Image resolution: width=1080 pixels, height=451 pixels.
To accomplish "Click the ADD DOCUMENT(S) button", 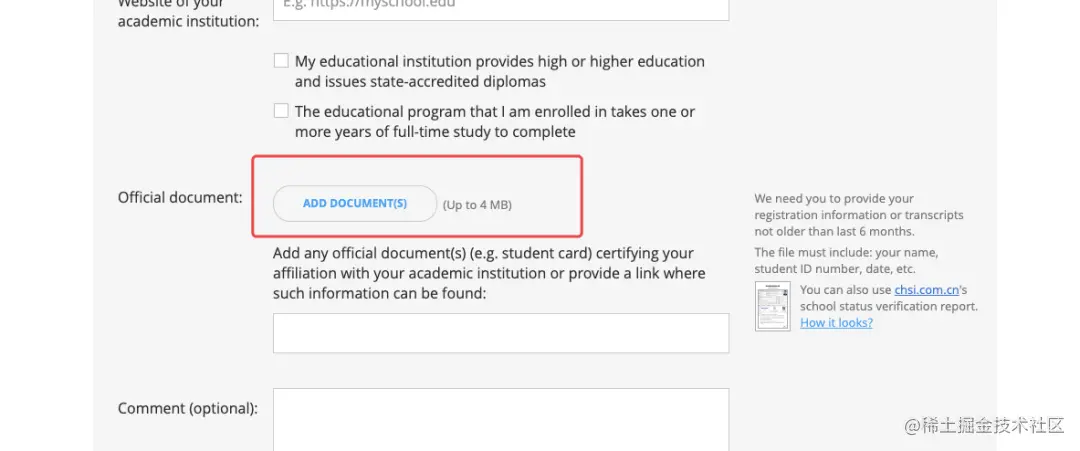I will (355, 204).
